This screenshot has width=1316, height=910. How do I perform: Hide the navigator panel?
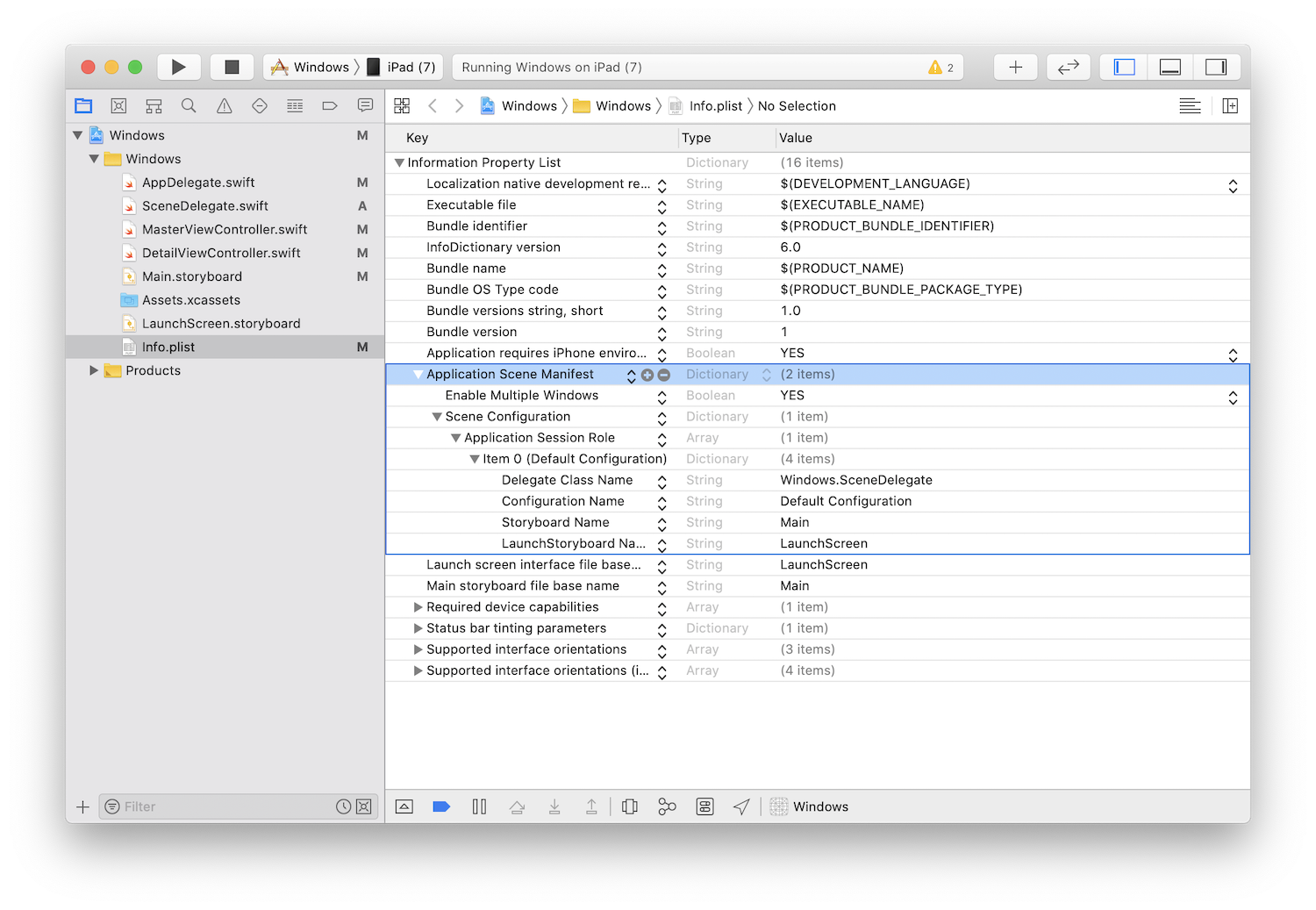(1124, 67)
